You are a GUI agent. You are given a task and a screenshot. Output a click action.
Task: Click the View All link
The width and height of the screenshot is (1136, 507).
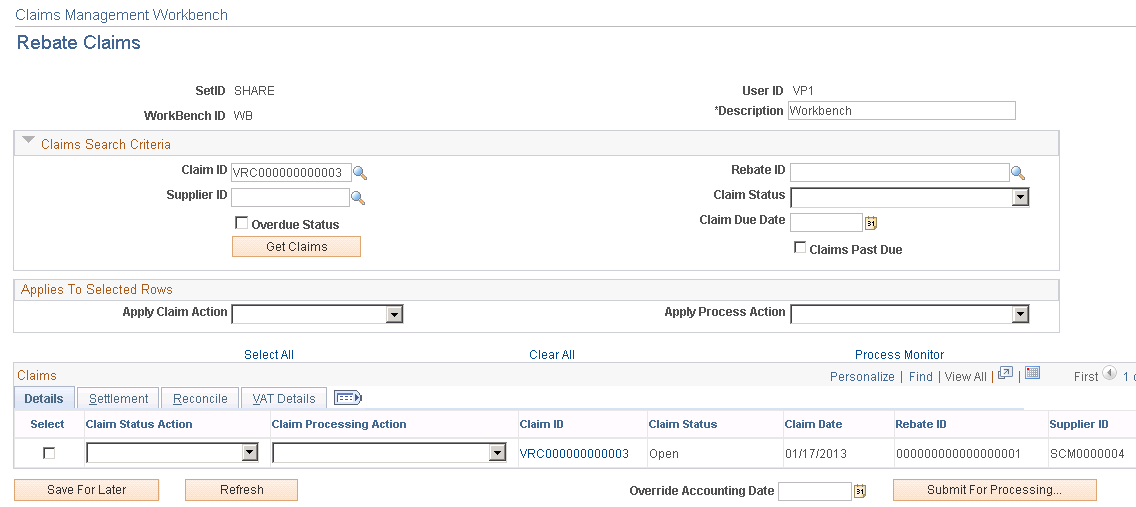[x=966, y=377]
